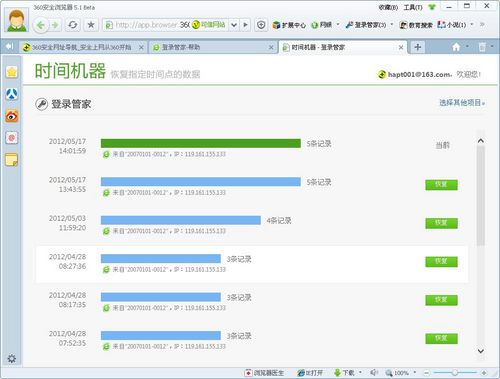Open the Weibo sidebar icon

(x=12, y=116)
